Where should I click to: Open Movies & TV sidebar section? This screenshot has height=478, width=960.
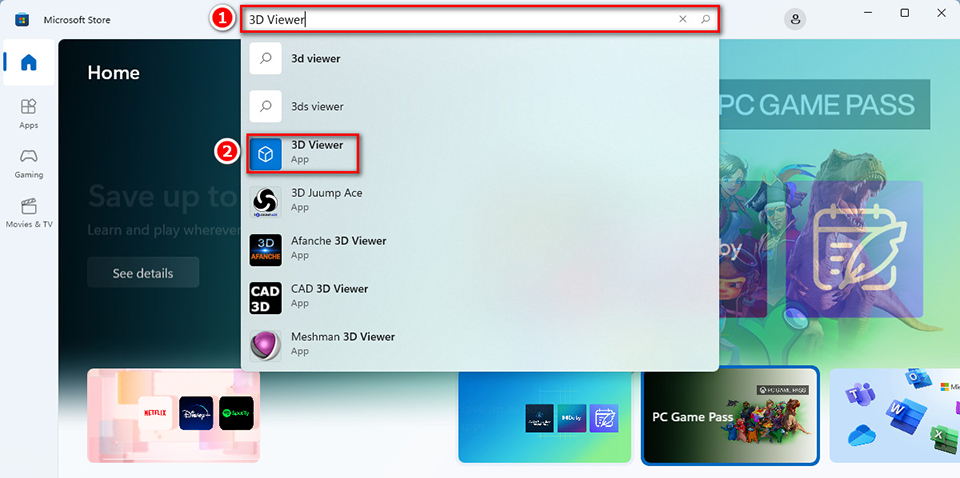click(29, 213)
